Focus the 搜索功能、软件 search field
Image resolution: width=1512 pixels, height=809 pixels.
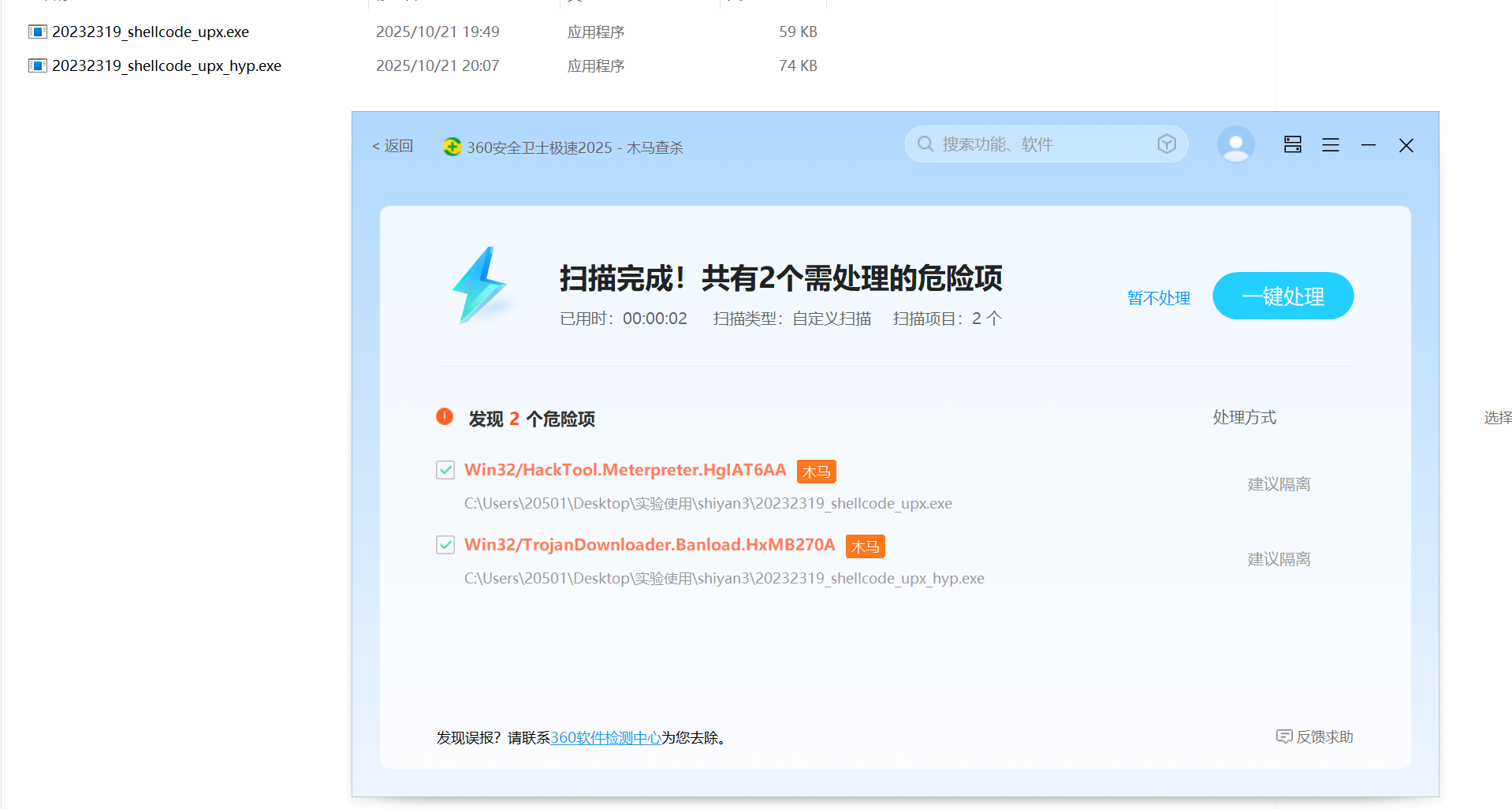[x=1047, y=144]
